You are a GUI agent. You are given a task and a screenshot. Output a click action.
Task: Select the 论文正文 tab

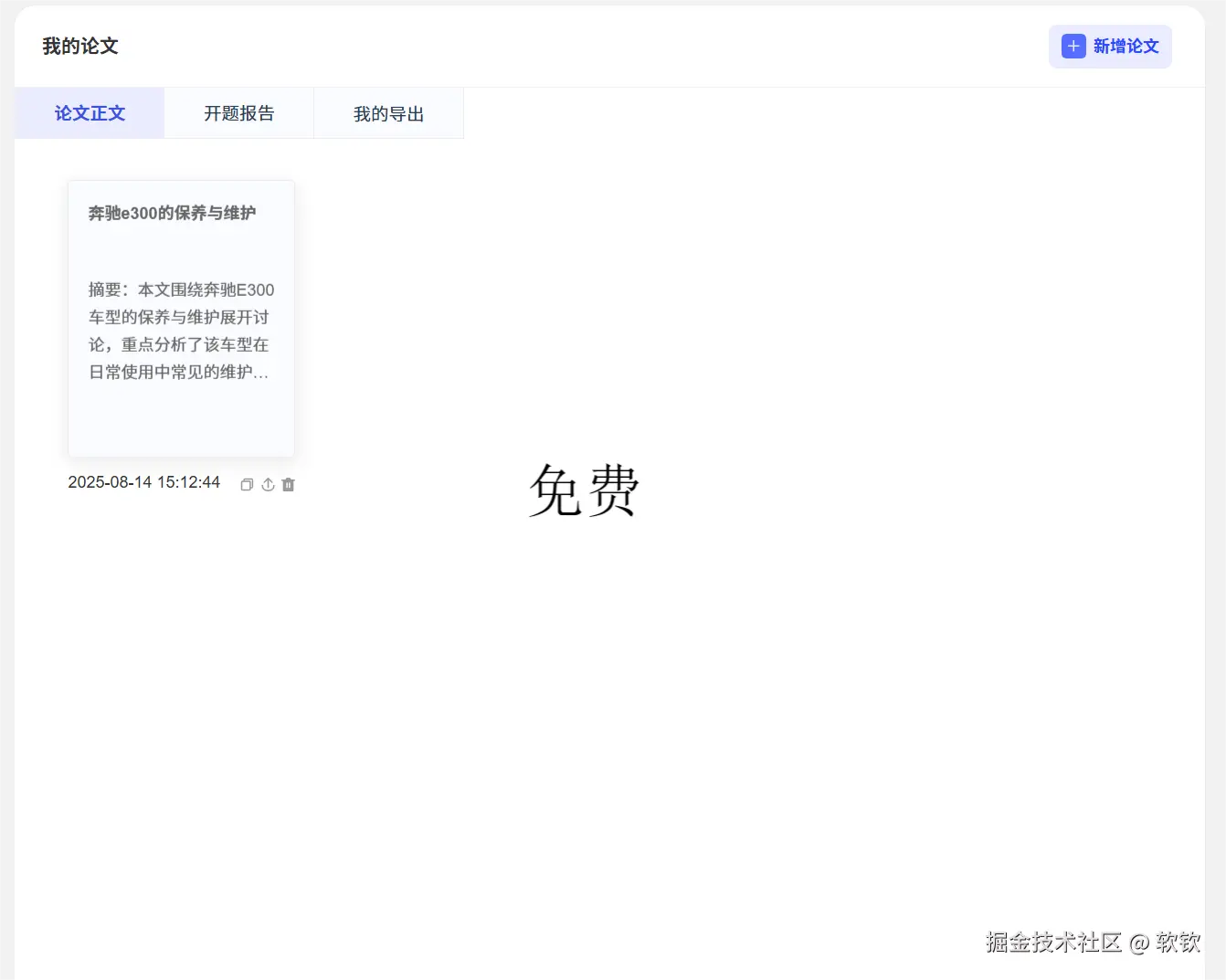[x=89, y=113]
